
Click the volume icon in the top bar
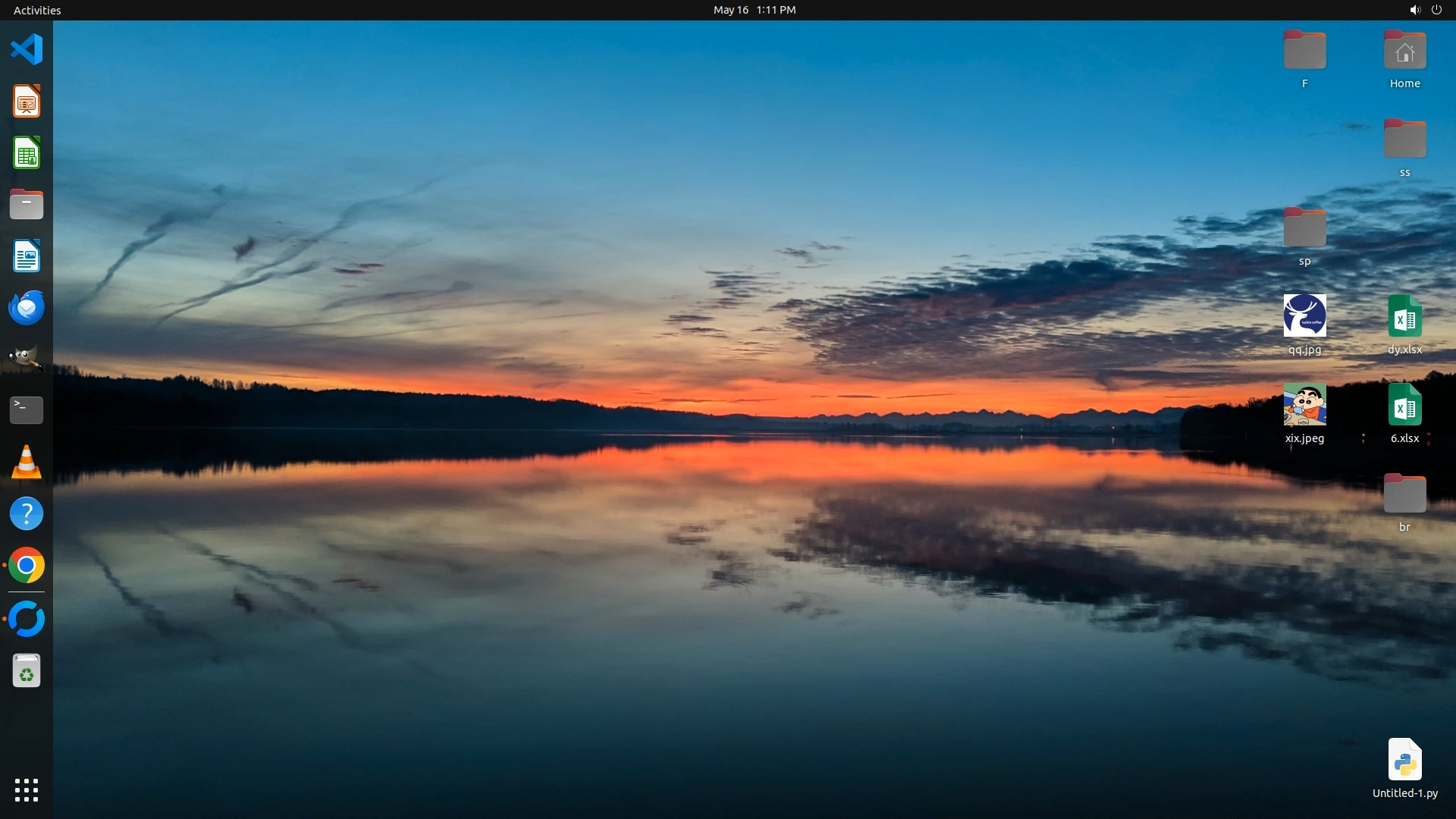pyautogui.click(x=1414, y=10)
